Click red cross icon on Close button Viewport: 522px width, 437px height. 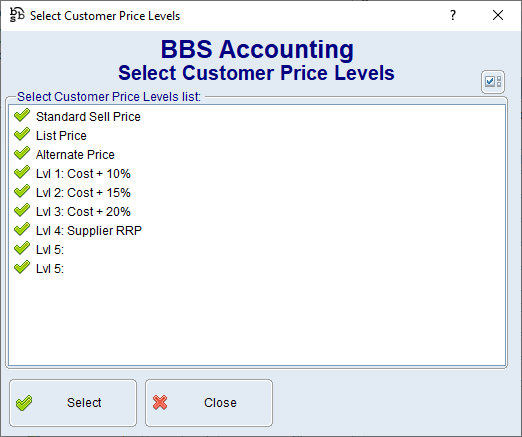tap(160, 402)
